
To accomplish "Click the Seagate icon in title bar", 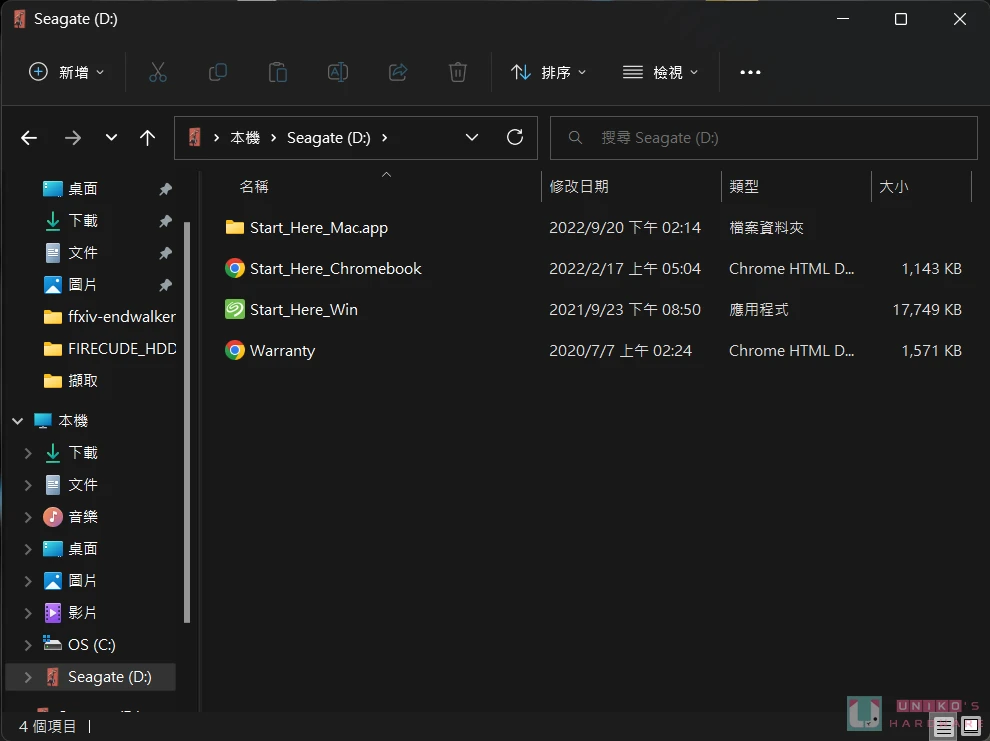I will pyautogui.click(x=20, y=19).
